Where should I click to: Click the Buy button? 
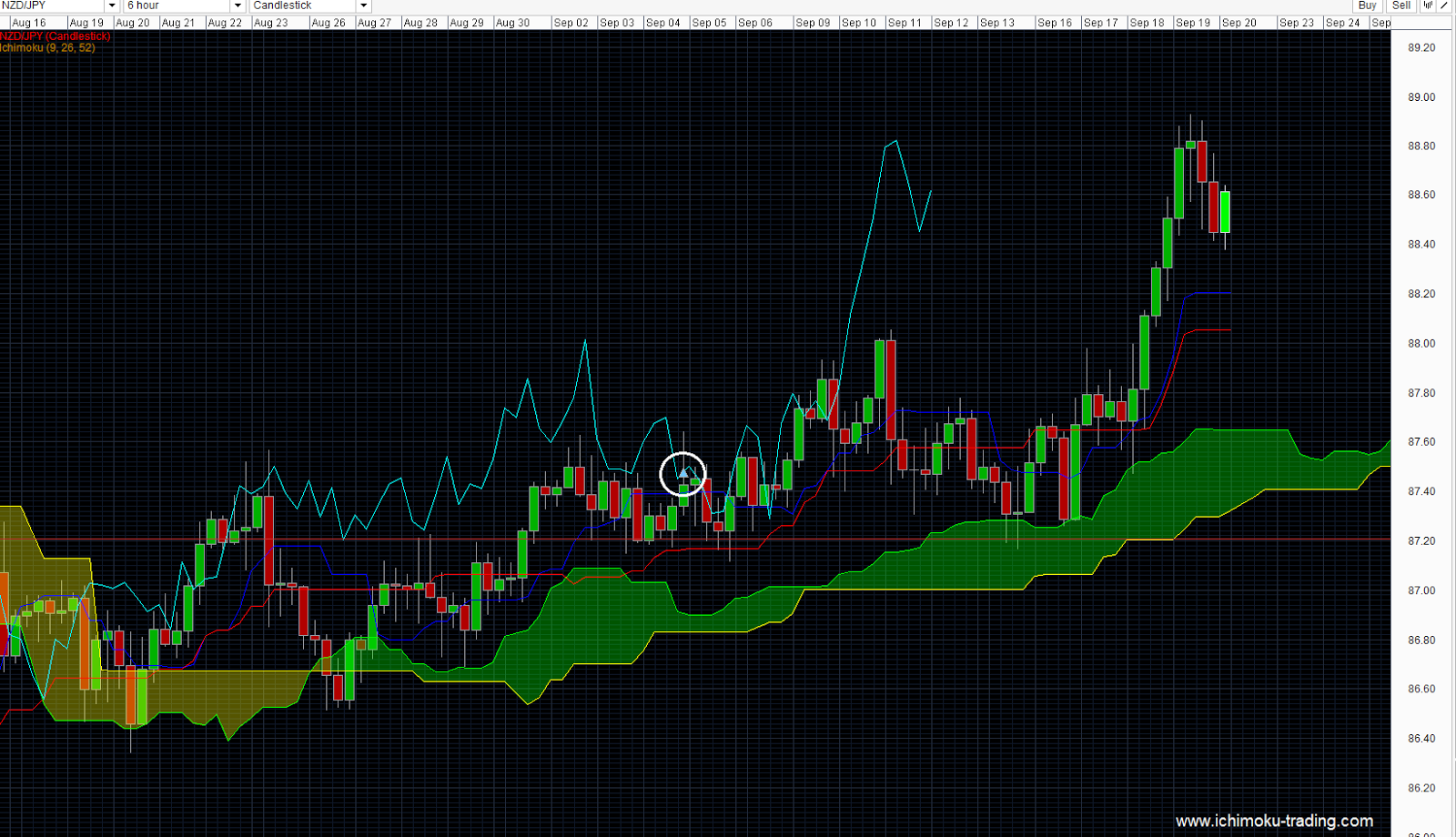click(x=1367, y=5)
